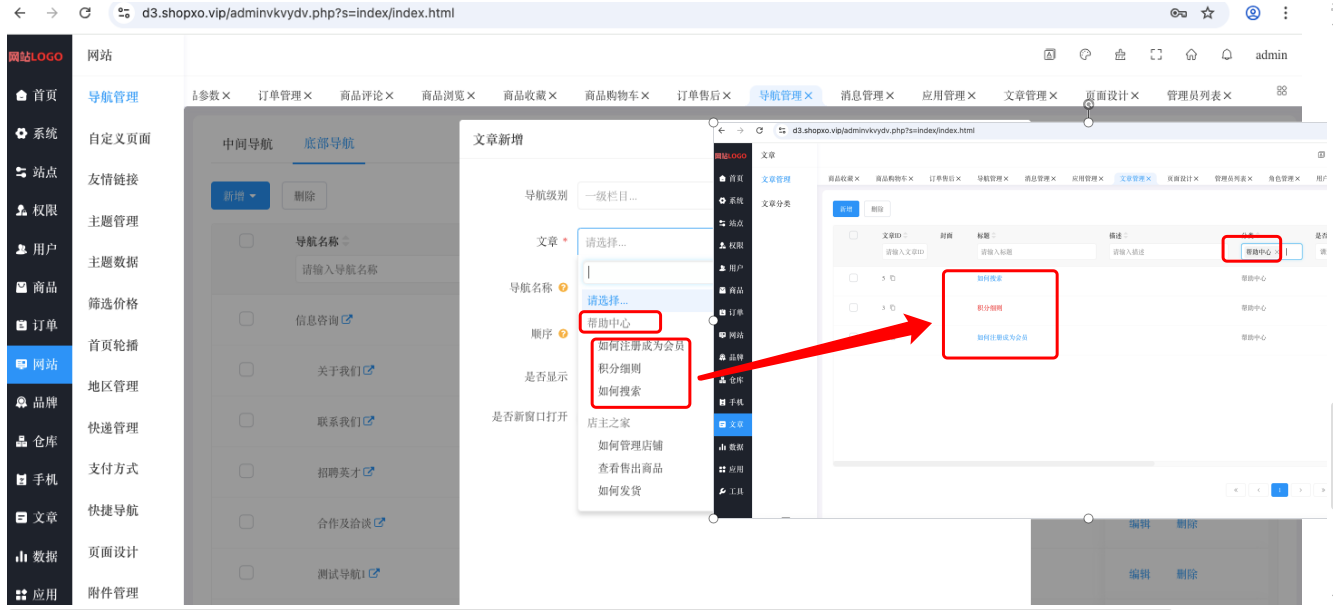Open the Chrome three-dot menu
Viewport: 1333px width, 610px height.
[1286, 13]
